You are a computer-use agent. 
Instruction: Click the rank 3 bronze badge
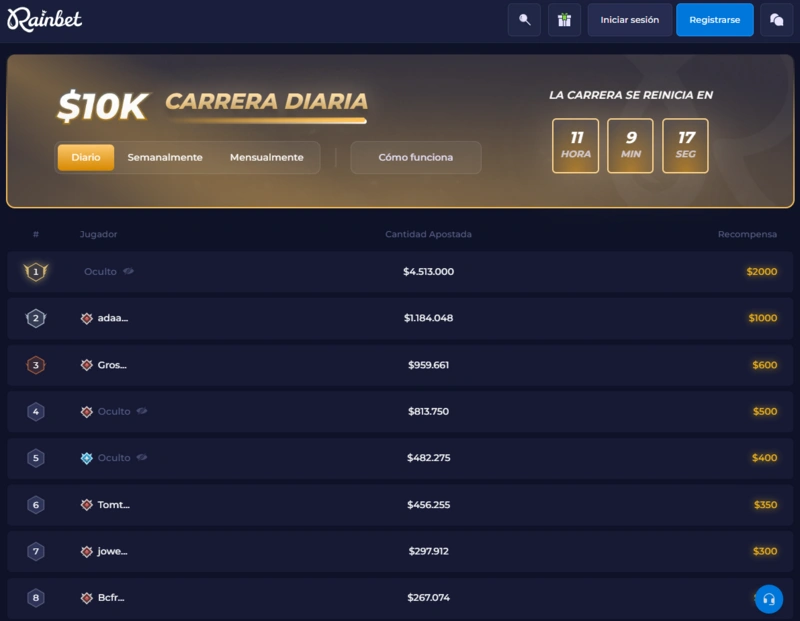36,365
